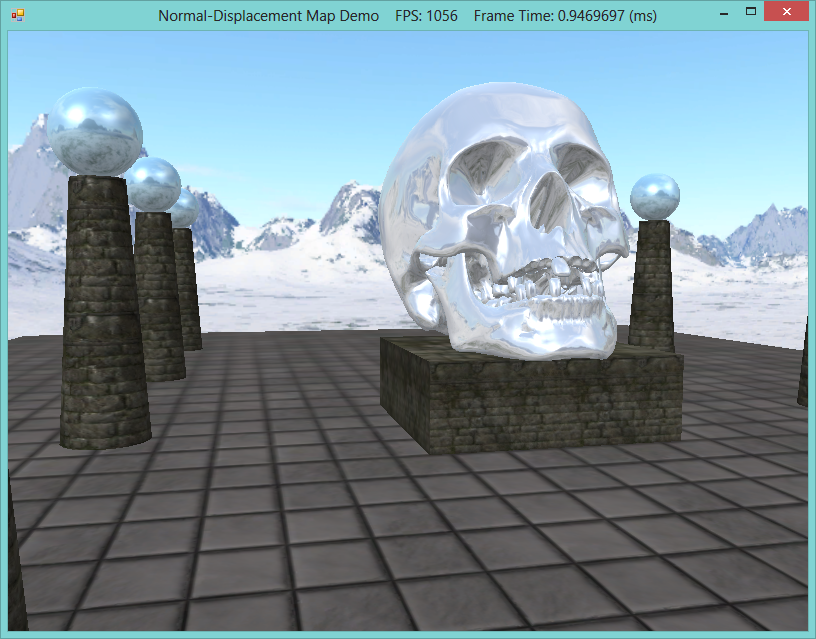816x639 pixels.
Task: Close the Normal-Displacement Map Demo window
Action: click(786, 11)
